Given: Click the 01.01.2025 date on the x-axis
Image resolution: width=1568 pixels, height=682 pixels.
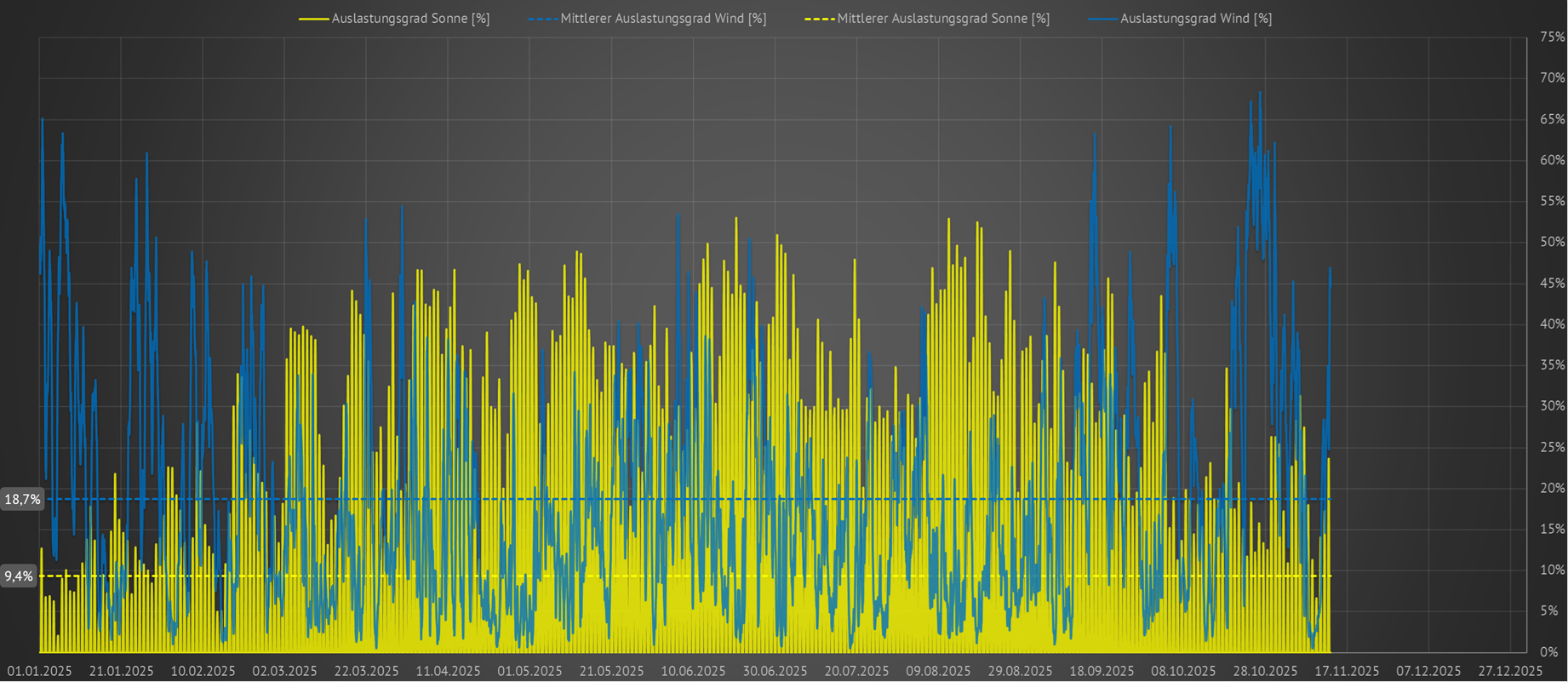Looking at the screenshot, I should [x=39, y=671].
